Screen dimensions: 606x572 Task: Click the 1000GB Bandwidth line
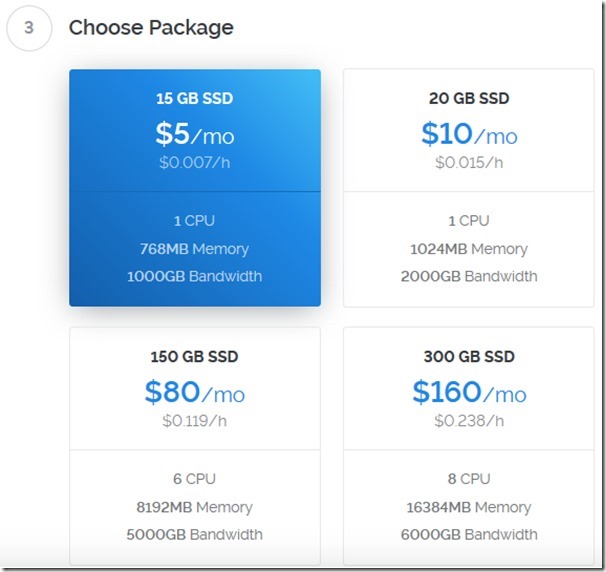tap(194, 276)
